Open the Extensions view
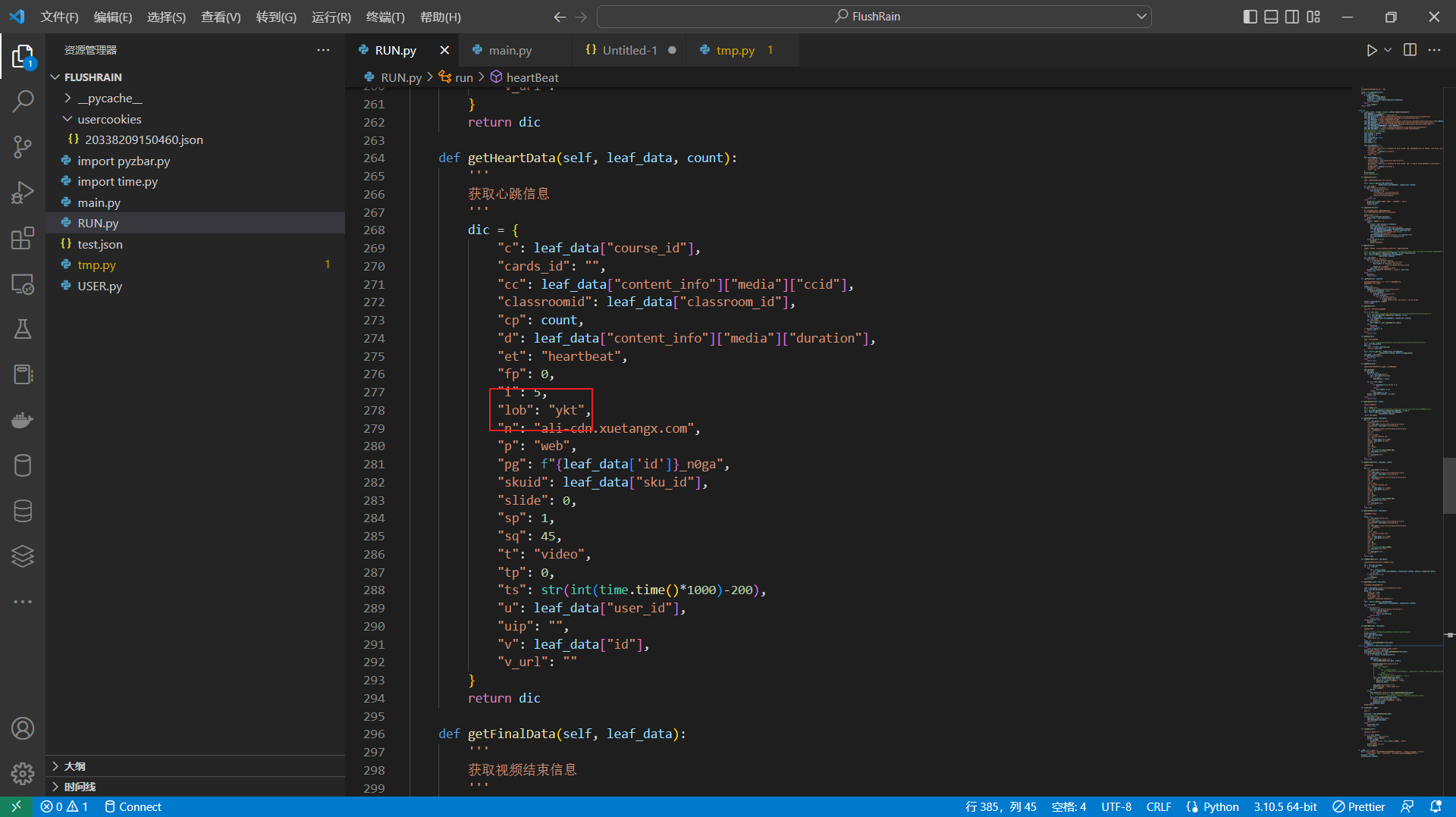This screenshot has width=1456, height=817. click(x=24, y=237)
